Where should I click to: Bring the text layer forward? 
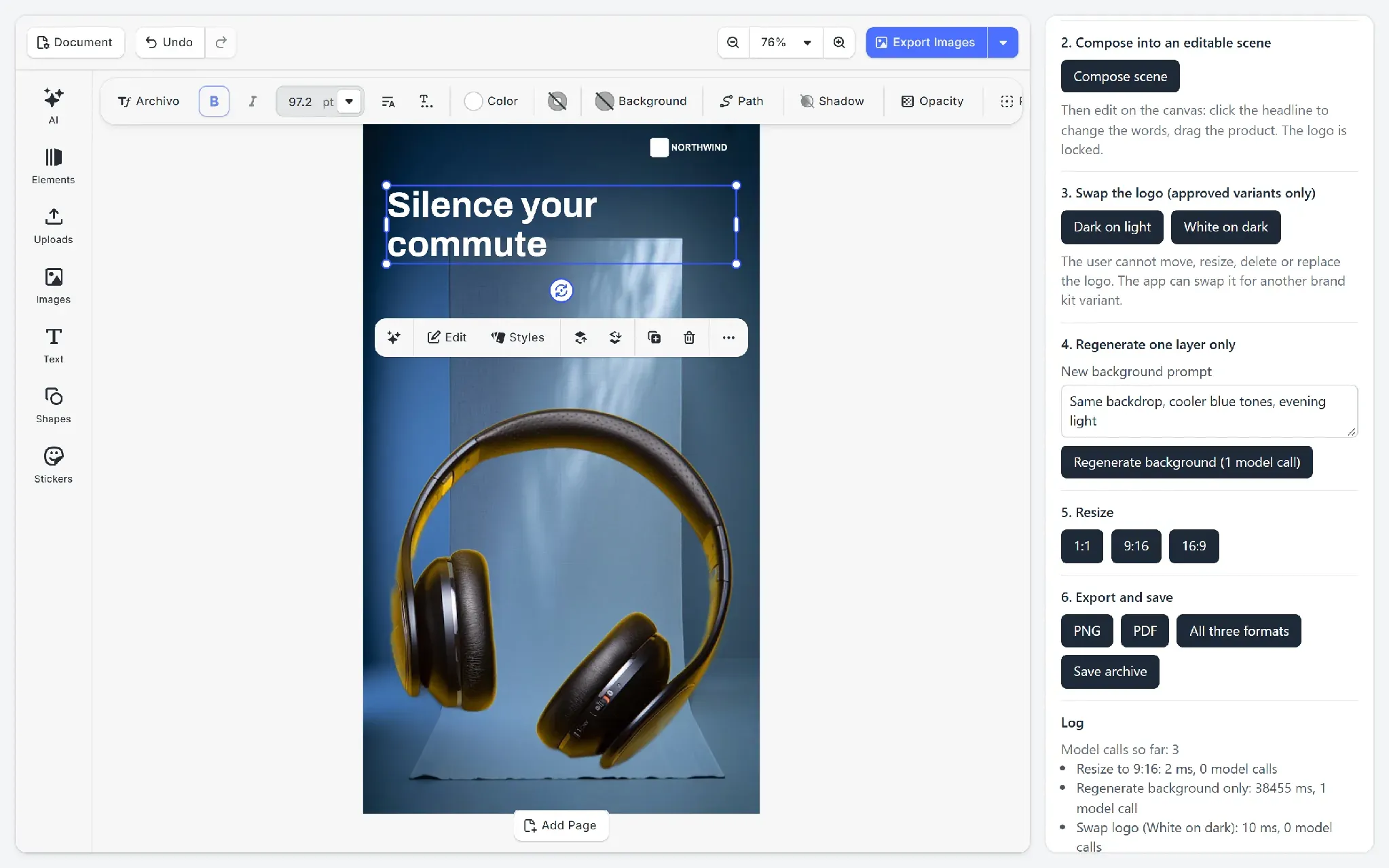[580, 337]
